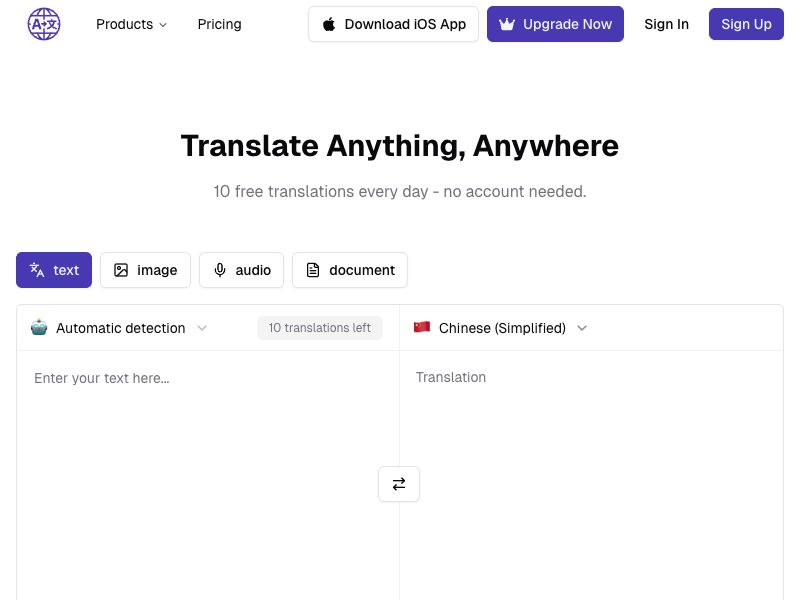The height and width of the screenshot is (600, 800).
Task: Click the Chinese flag icon
Action: [422, 327]
